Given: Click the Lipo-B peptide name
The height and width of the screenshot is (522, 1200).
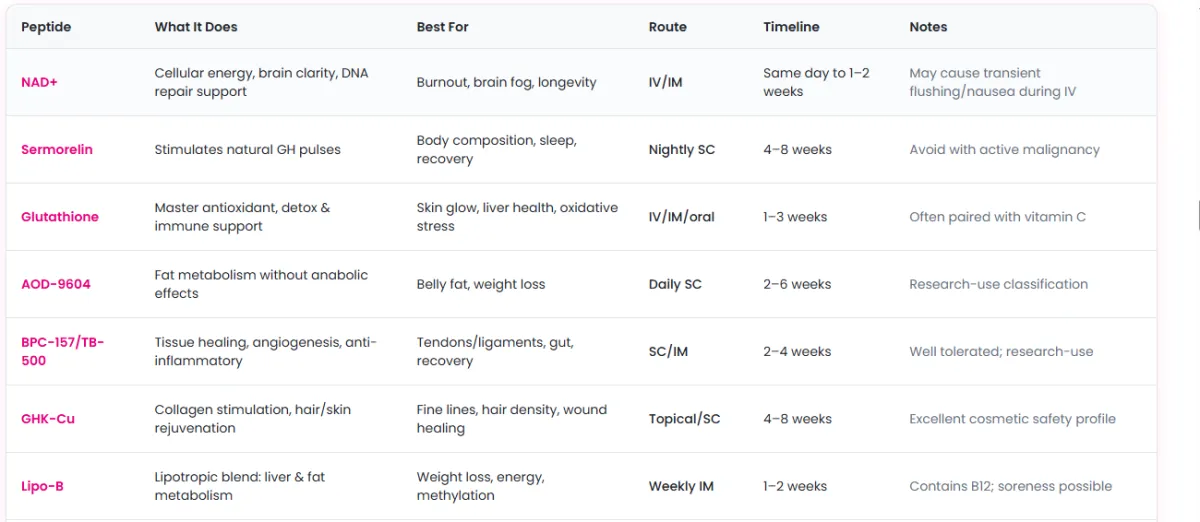Looking at the screenshot, I should [43, 486].
